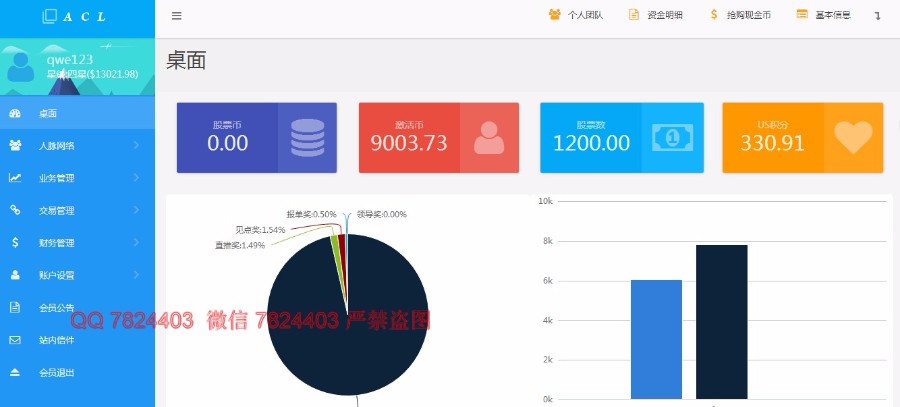This screenshot has width=900, height=407.
Task: Click the rightmost arrow icon in top bar
Action: click(877, 16)
